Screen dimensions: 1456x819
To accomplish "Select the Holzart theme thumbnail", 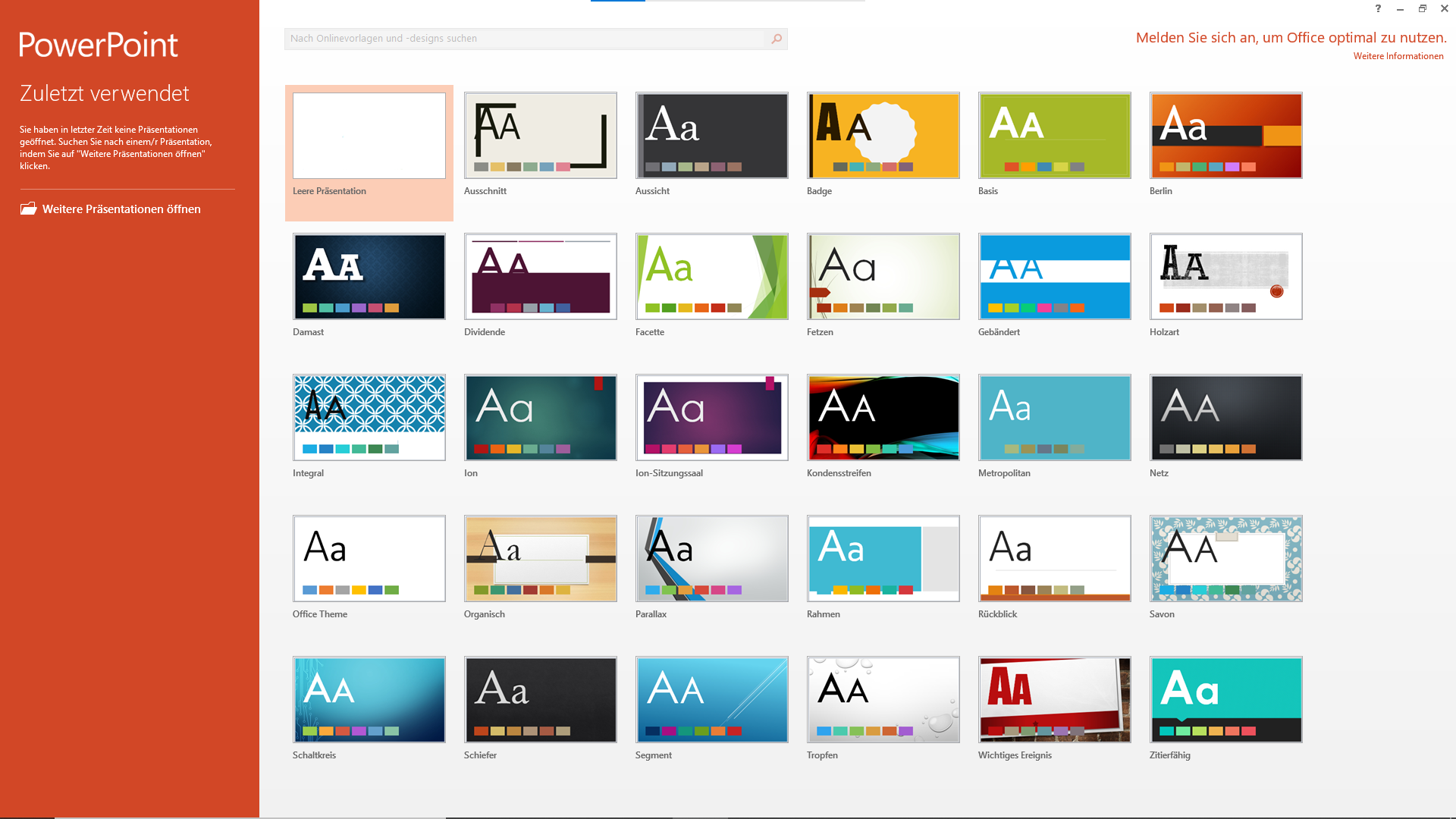I will pyautogui.click(x=1226, y=277).
